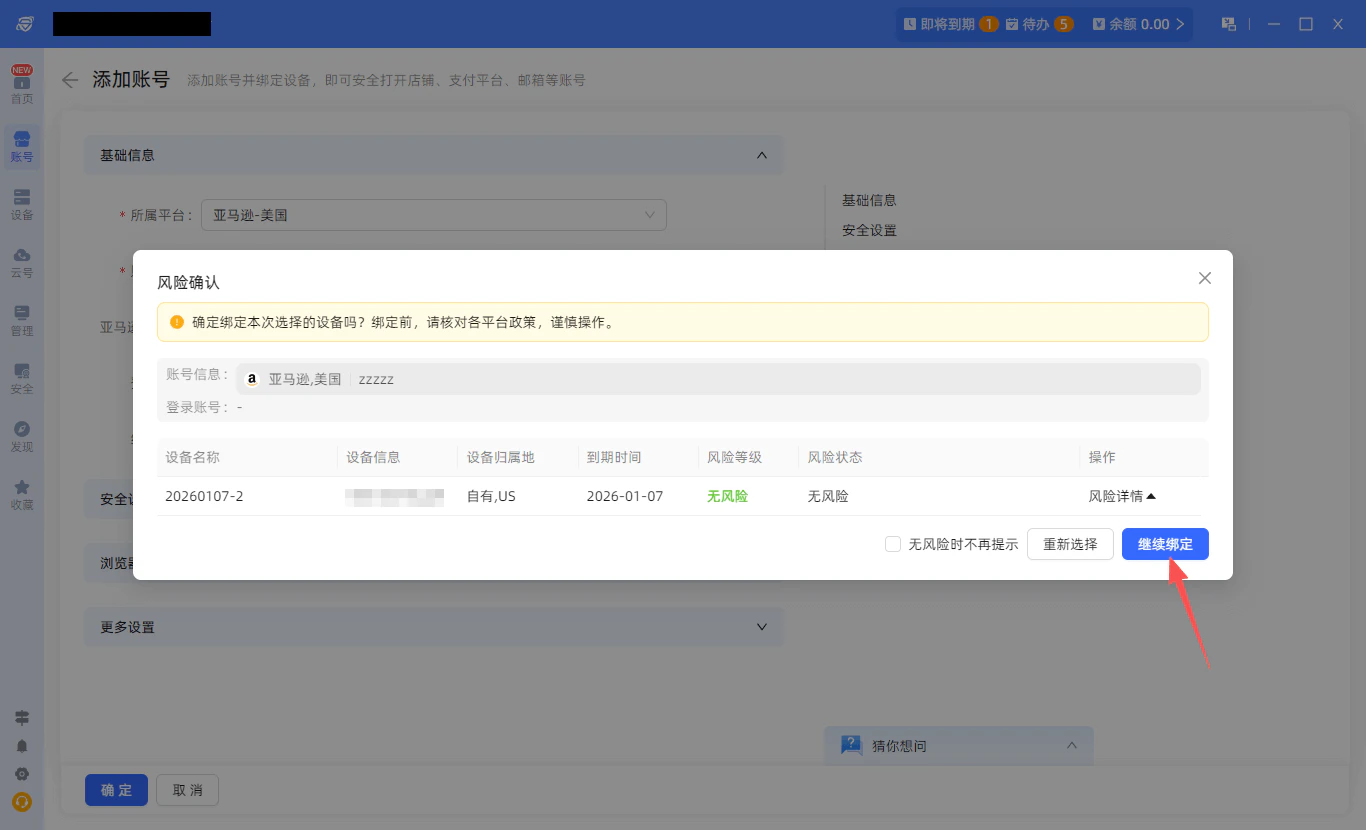This screenshot has width=1366, height=830.
Task: Click the 风险状态 column header
Action: click(x=834, y=457)
